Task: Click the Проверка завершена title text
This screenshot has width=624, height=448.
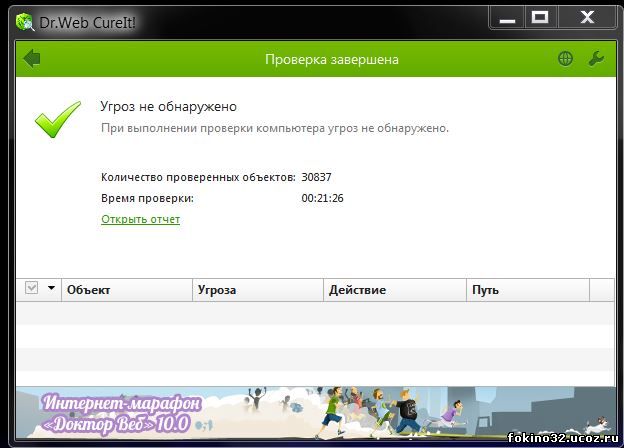Action: 332,59
